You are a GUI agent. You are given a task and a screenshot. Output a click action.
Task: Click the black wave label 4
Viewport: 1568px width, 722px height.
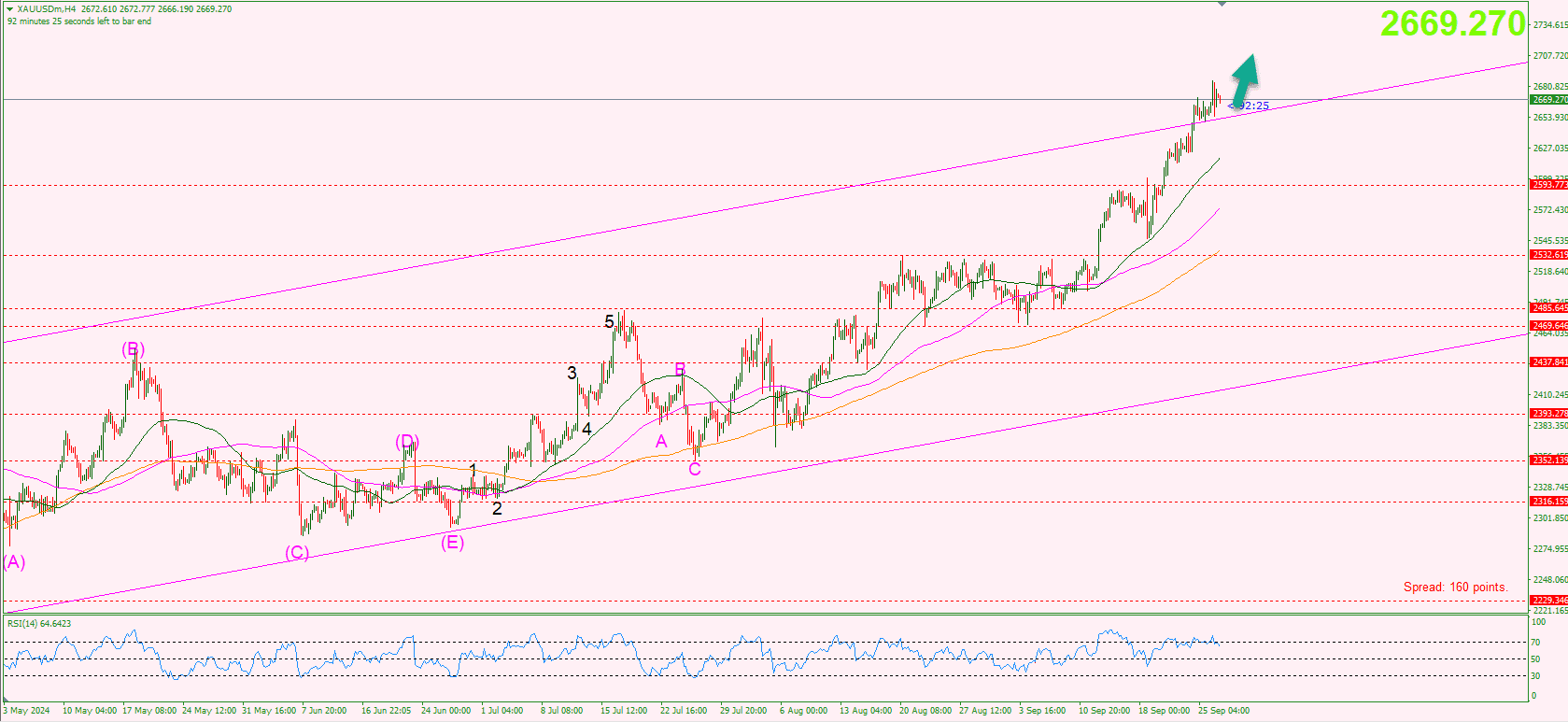586,430
